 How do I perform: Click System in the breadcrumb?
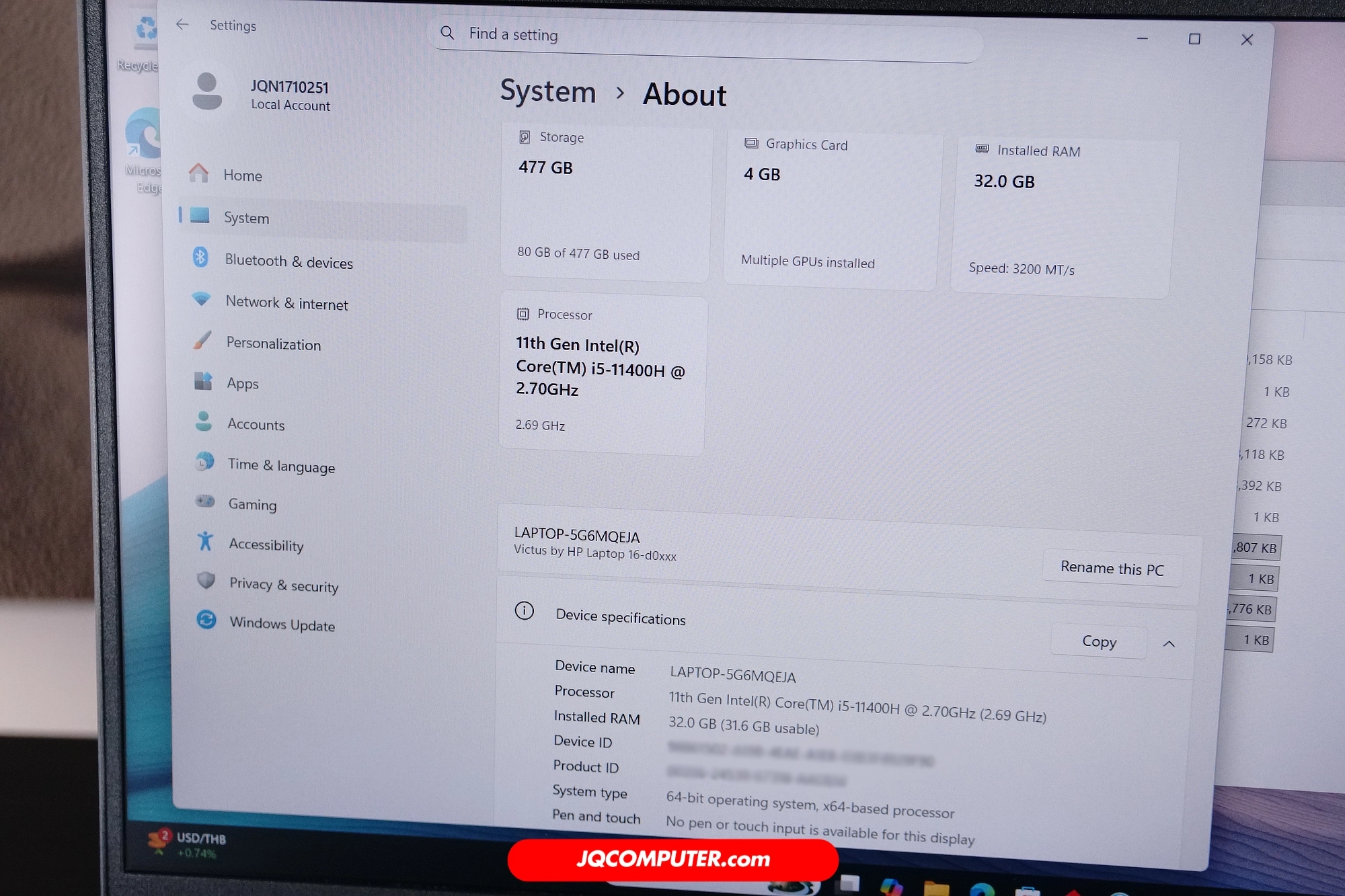[548, 91]
